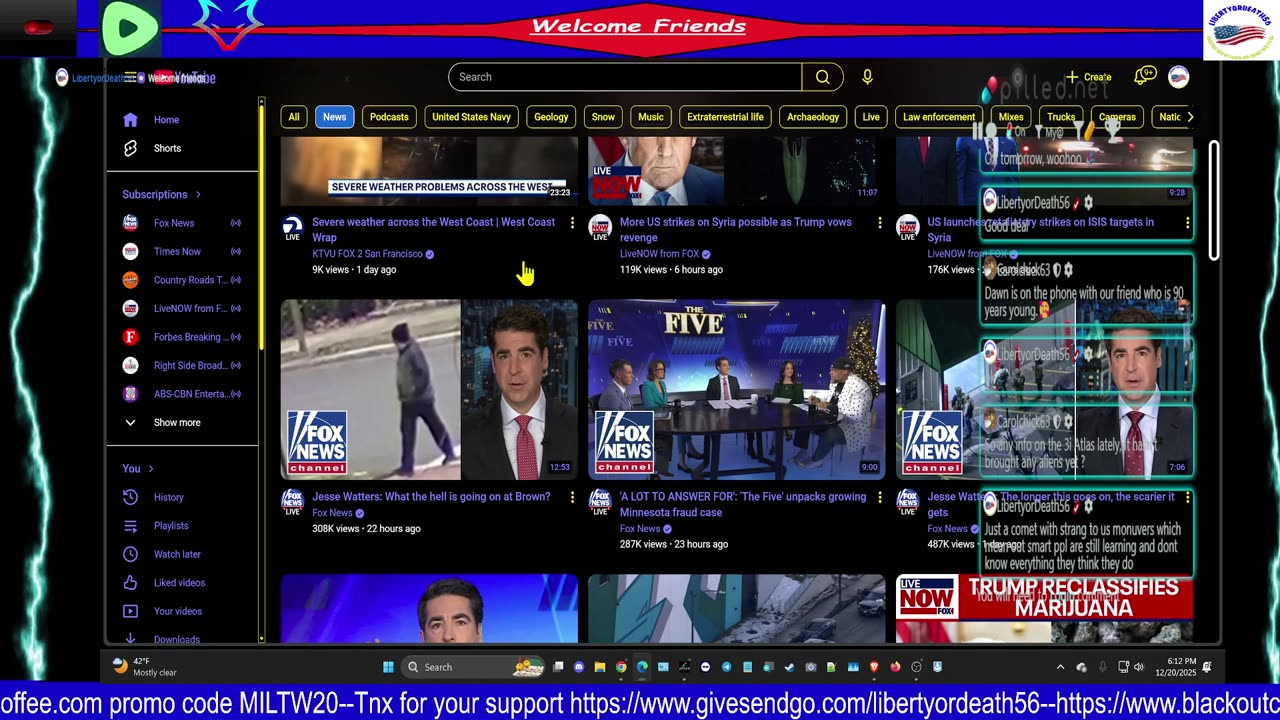Click the Windows taskbar search box

pyautogui.click(x=473, y=667)
